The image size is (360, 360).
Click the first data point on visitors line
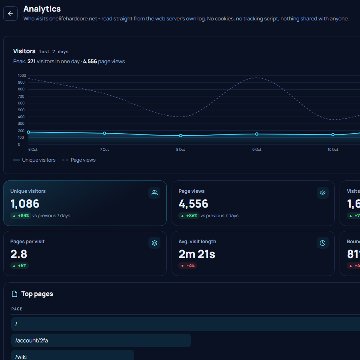tap(28, 132)
